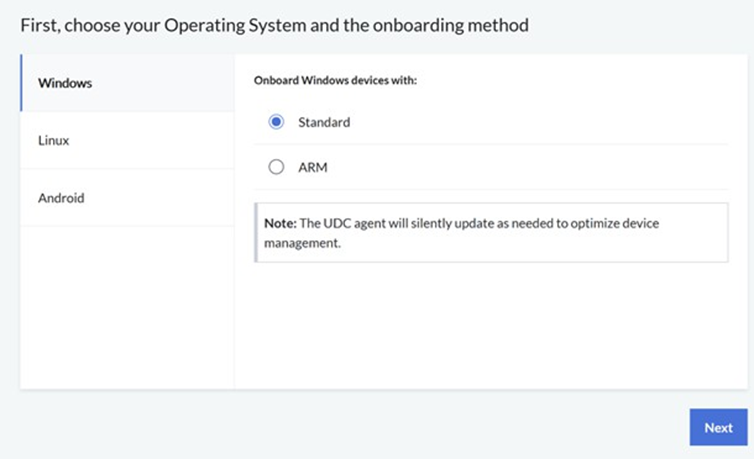Viewport: 754px width, 459px height.
Task: Click the "Onboard Windows devices with:" label
Action: coord(335,81)
